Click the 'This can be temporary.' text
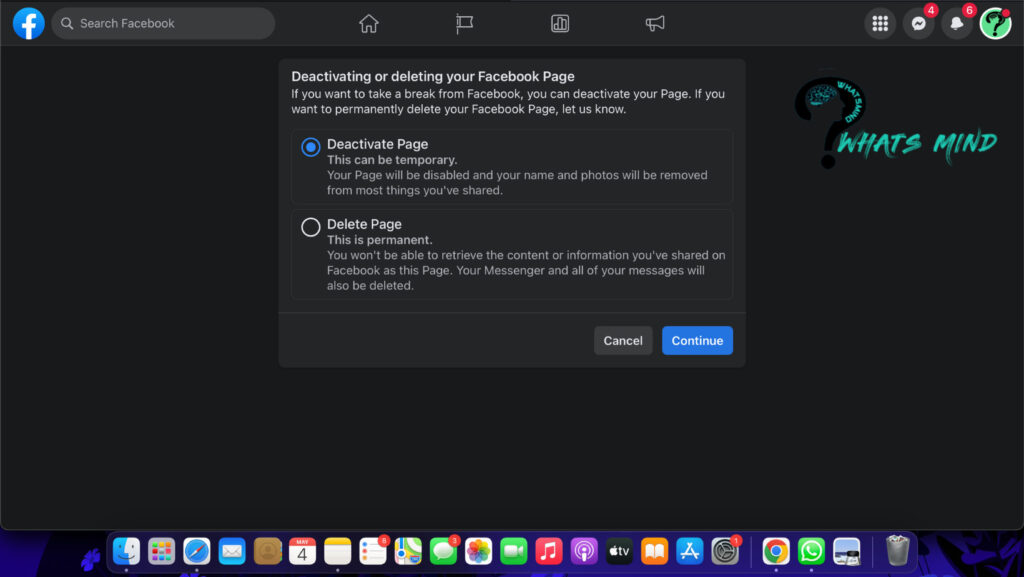The image size is (1024, 577). [392, 160]
